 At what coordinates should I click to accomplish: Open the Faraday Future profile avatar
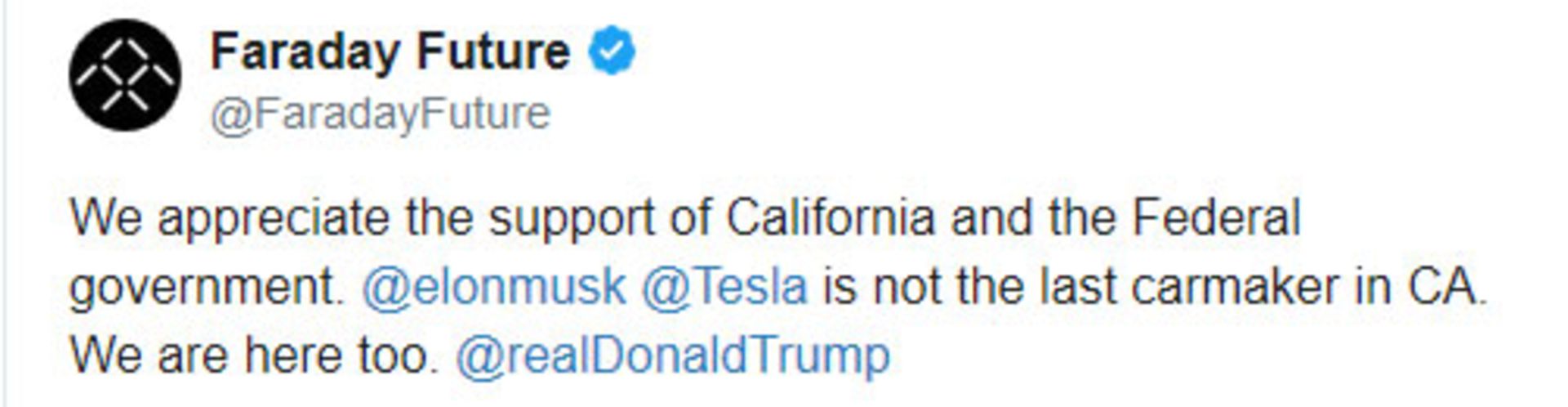(x=125, y=75)
